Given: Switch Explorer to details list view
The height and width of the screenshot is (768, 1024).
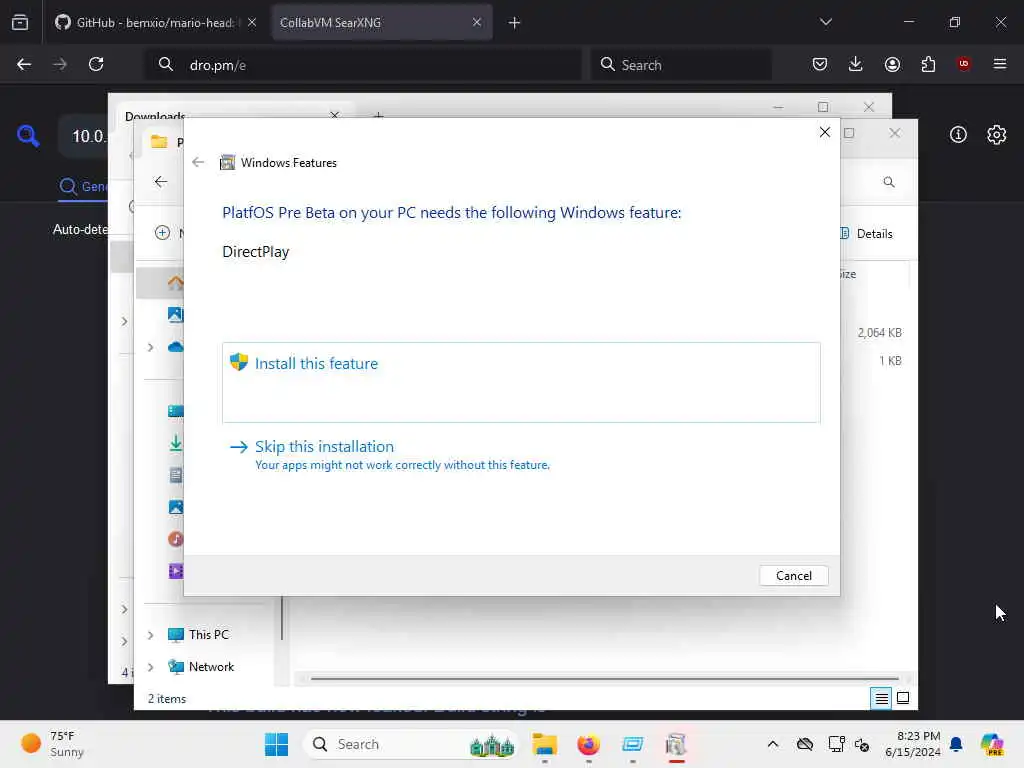Looking at the screenshot, I should [881, 699].
